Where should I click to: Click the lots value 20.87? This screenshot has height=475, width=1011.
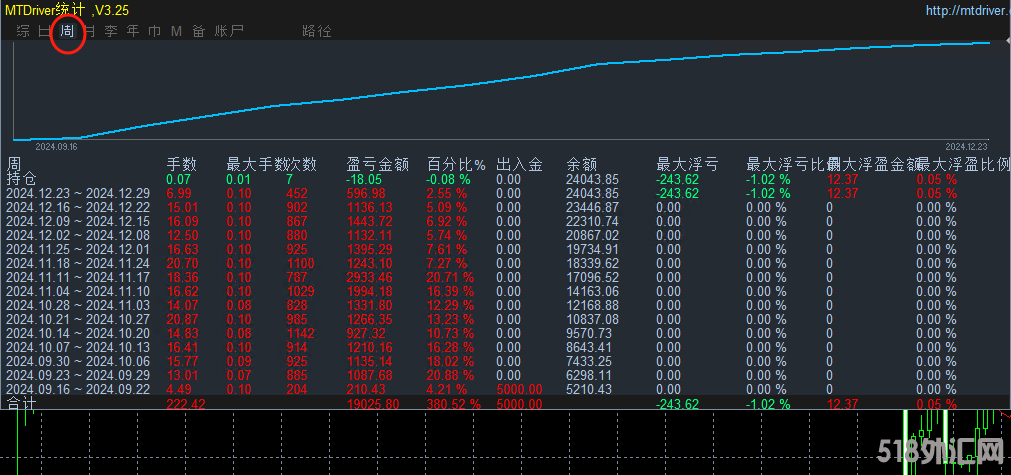pyautogui.click(x=182, y=319)
